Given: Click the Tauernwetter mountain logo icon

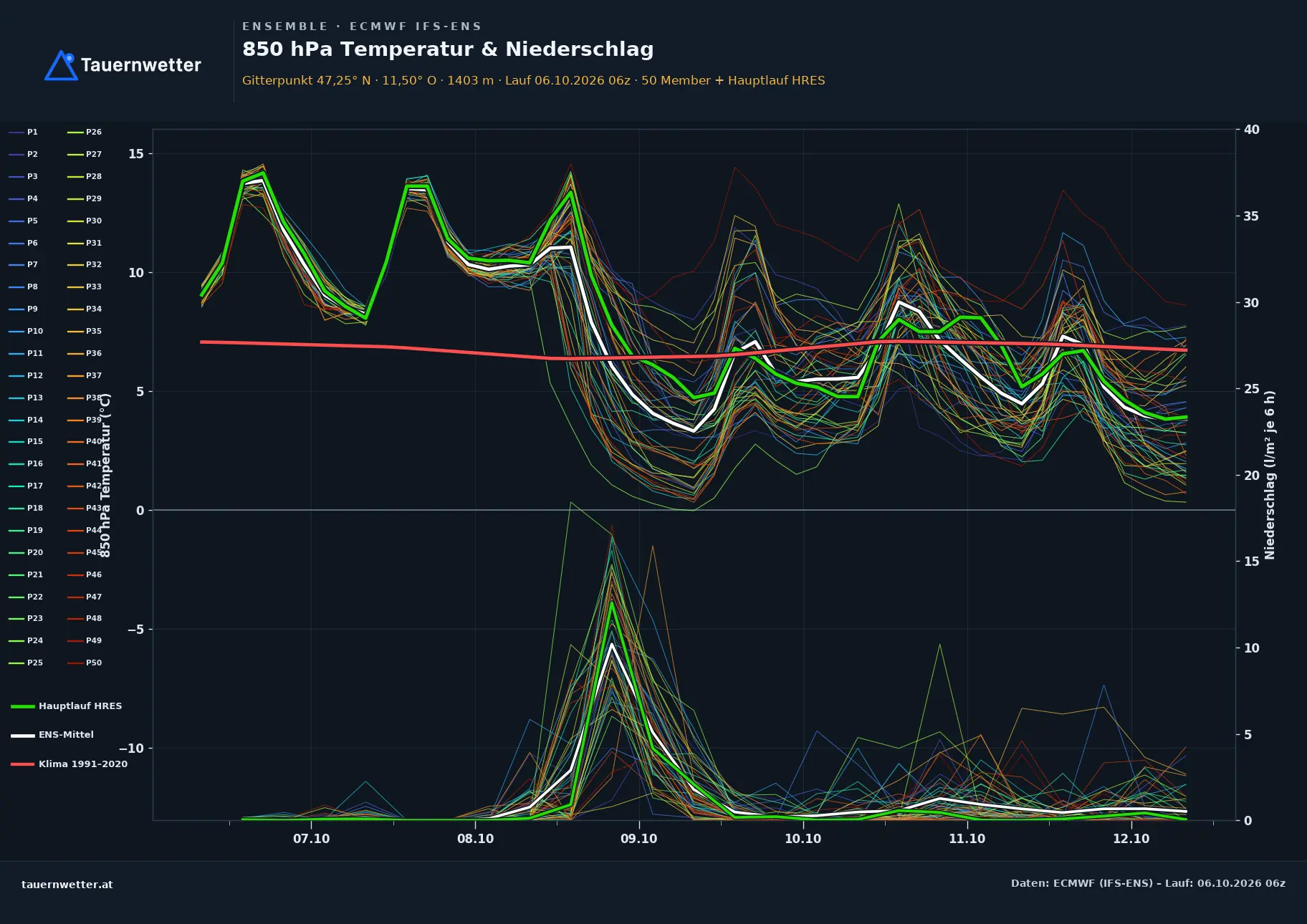Looking at the screenshot, I should (x=61, y=65).
